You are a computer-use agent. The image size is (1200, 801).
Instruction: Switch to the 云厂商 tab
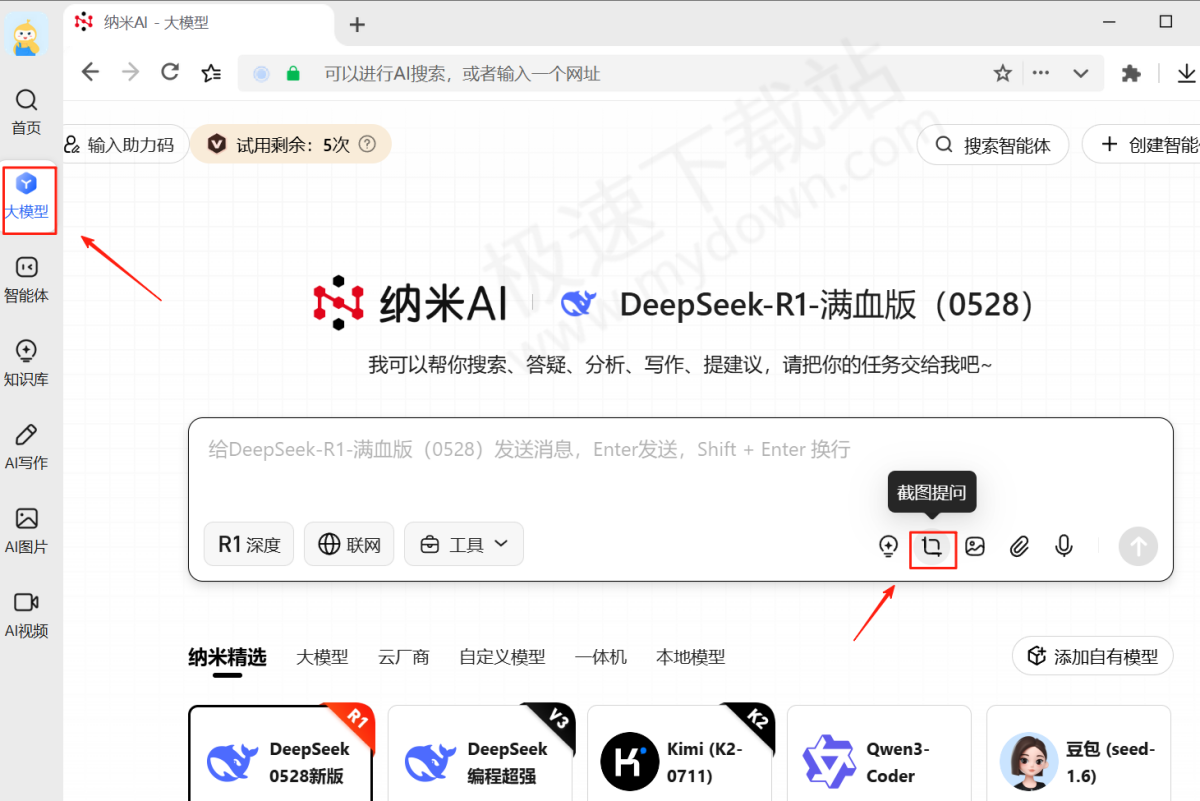point(404,657)
